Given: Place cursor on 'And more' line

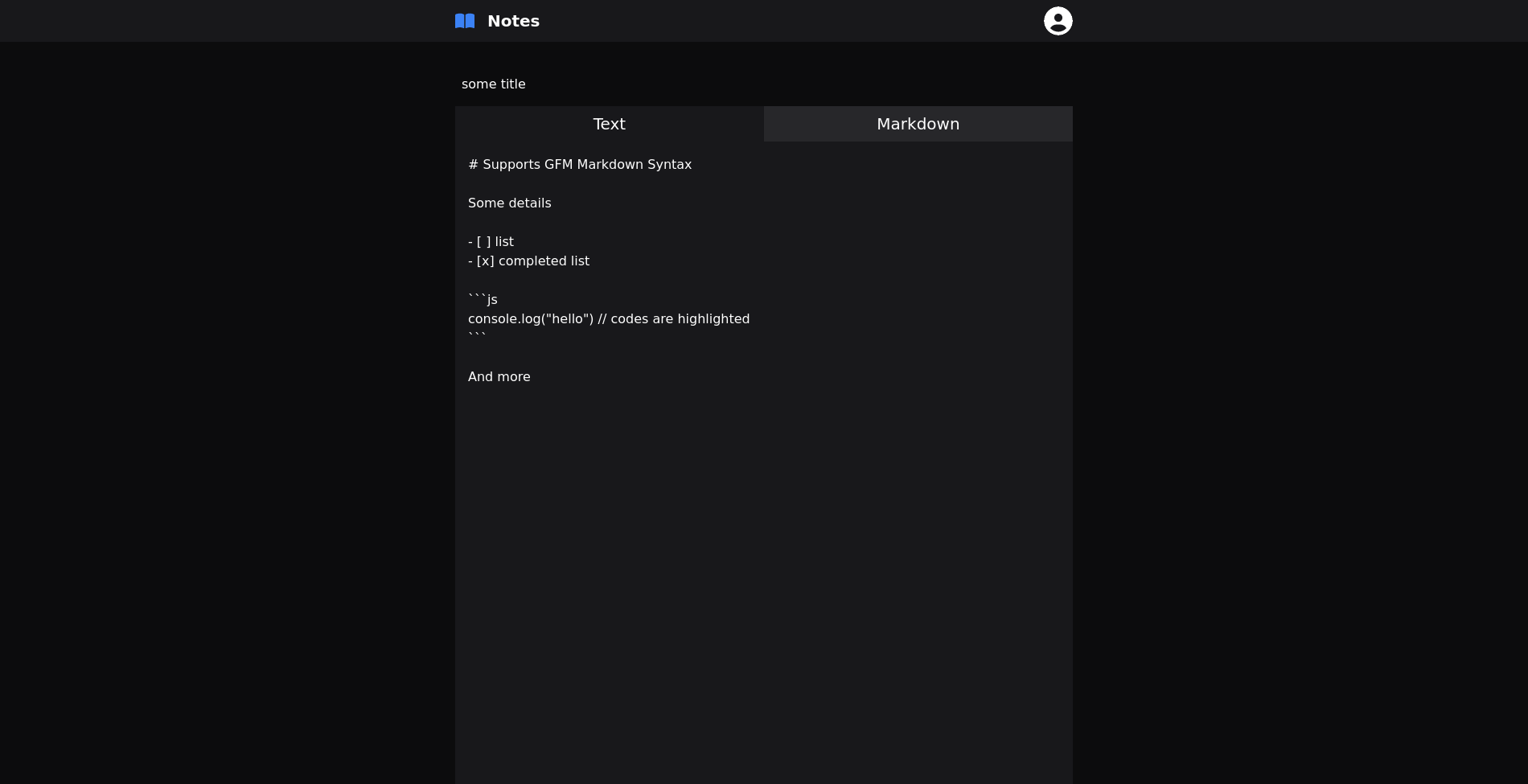Looking at the screenshot, I should tap(499, 376).
